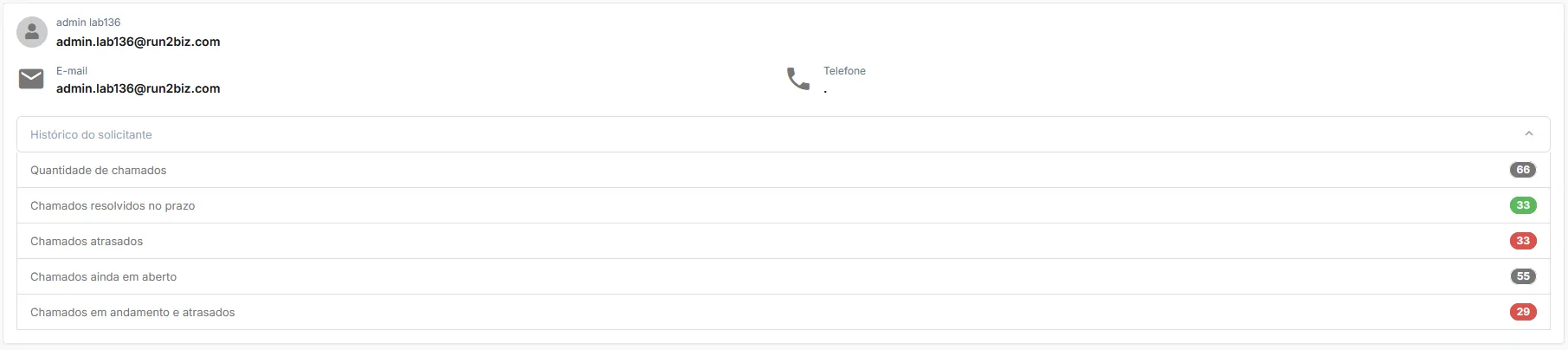Select Chamados resolvidos no prazo row

784,206
